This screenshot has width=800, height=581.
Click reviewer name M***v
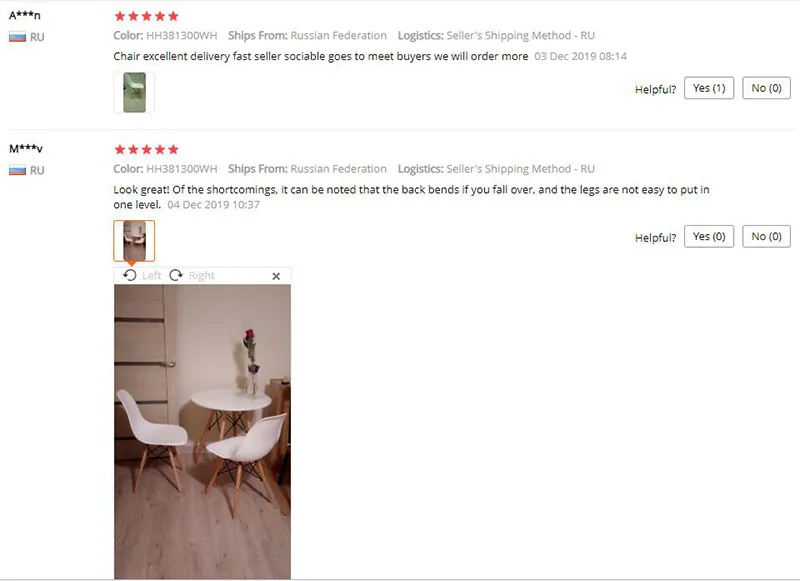pos(26,148)
